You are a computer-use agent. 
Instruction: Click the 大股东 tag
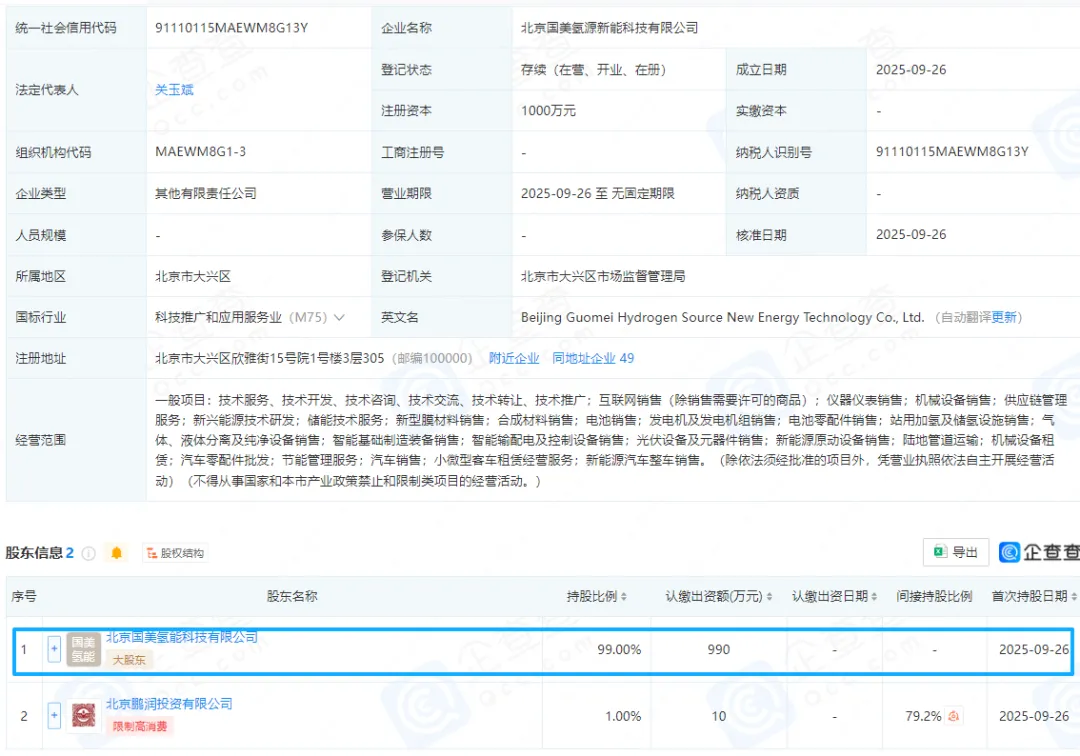click(x=129, y=660)
